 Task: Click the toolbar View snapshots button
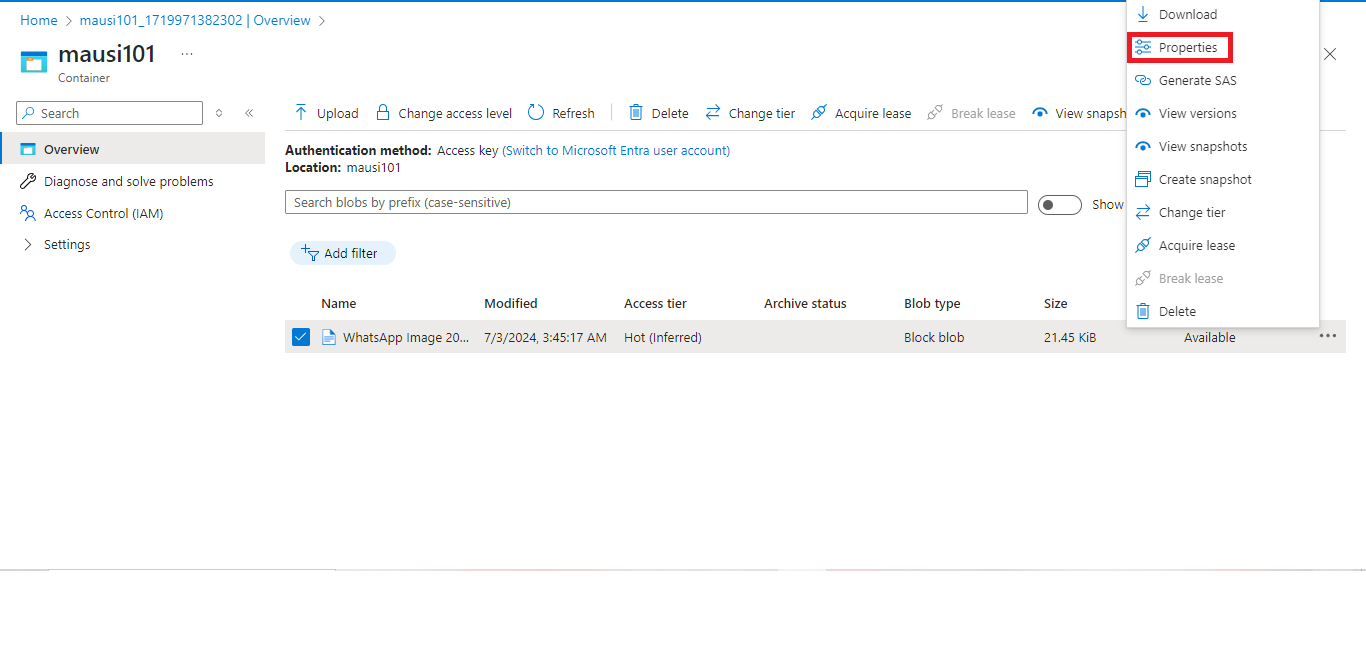click(1079, 113)
